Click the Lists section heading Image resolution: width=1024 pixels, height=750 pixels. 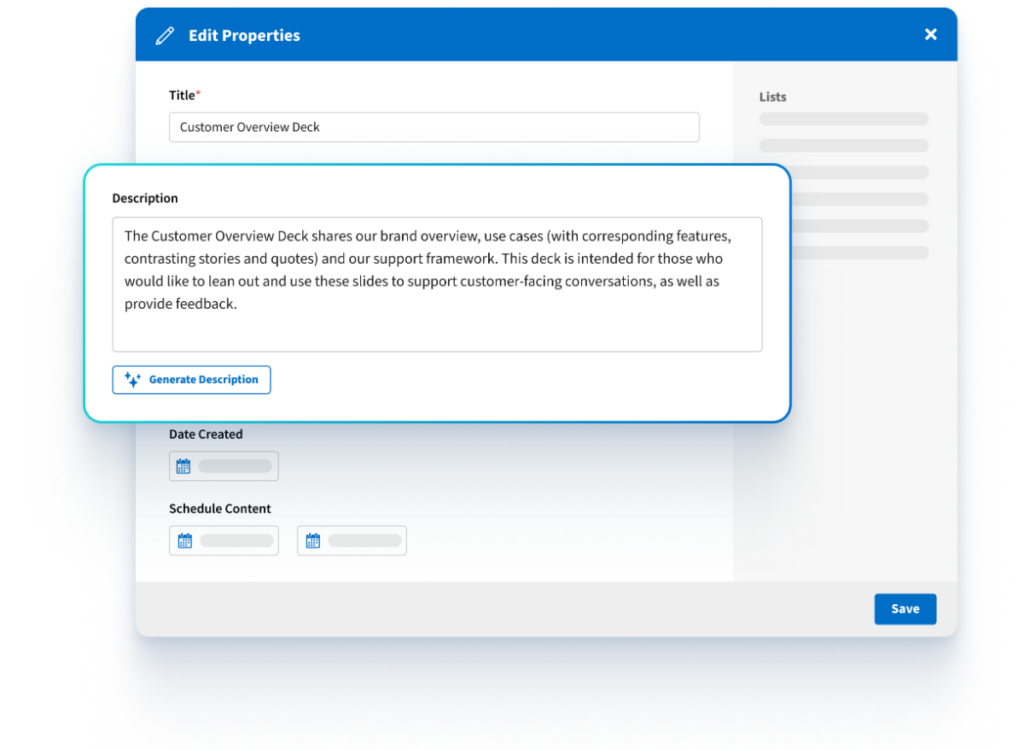click(772, 96)
